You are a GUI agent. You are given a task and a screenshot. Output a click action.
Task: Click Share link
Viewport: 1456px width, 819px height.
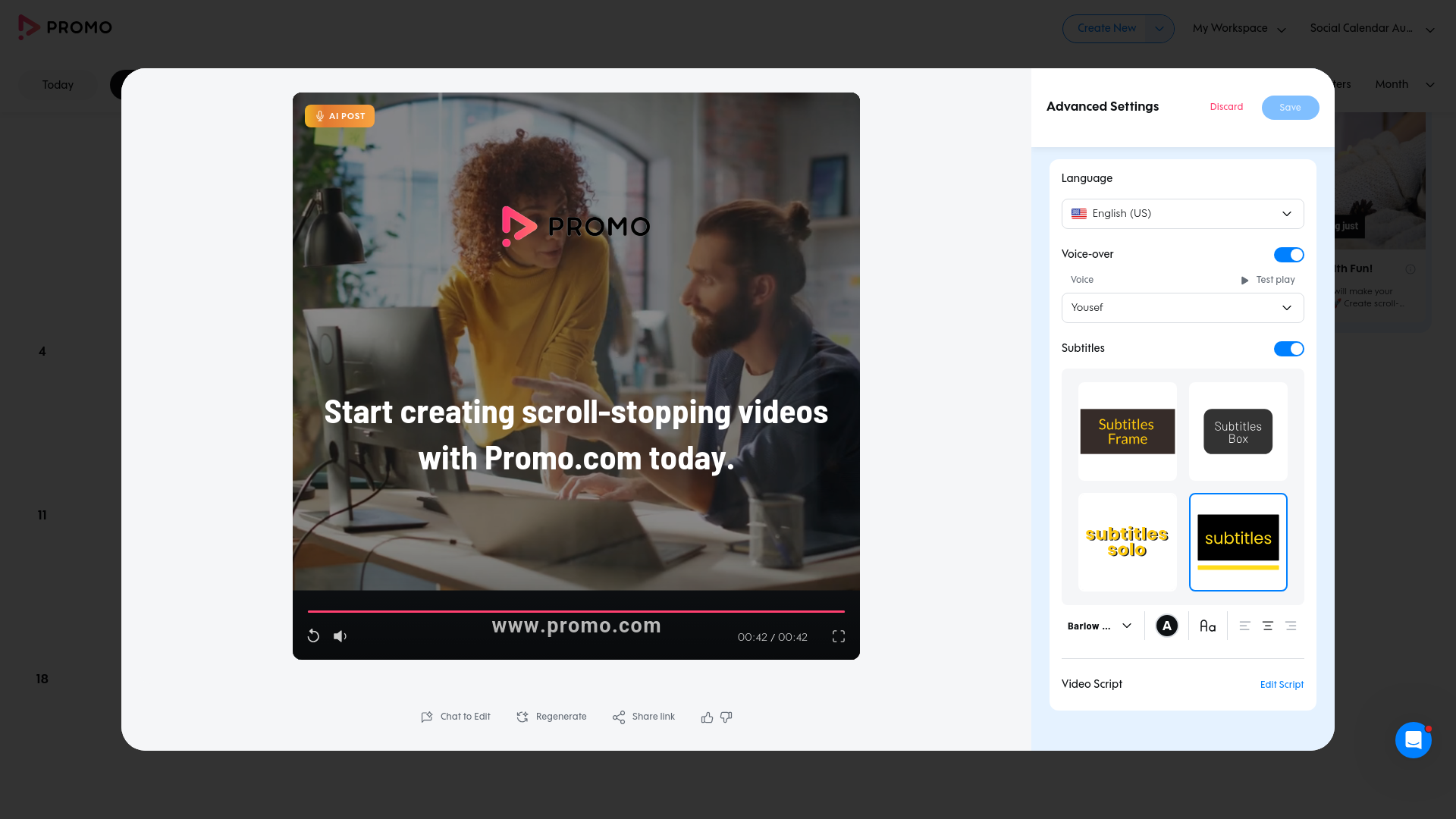[644, 717]
